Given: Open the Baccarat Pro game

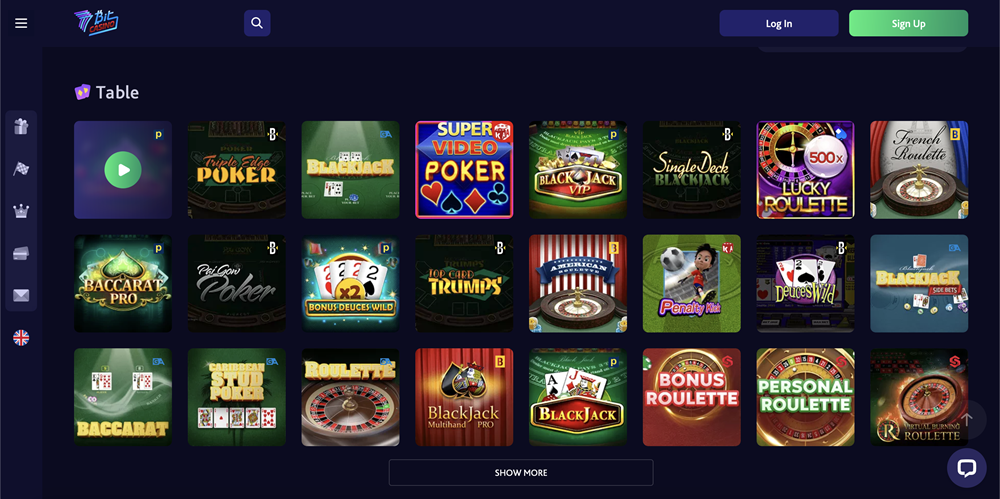Looking at the screenshot, I should 123,283.
